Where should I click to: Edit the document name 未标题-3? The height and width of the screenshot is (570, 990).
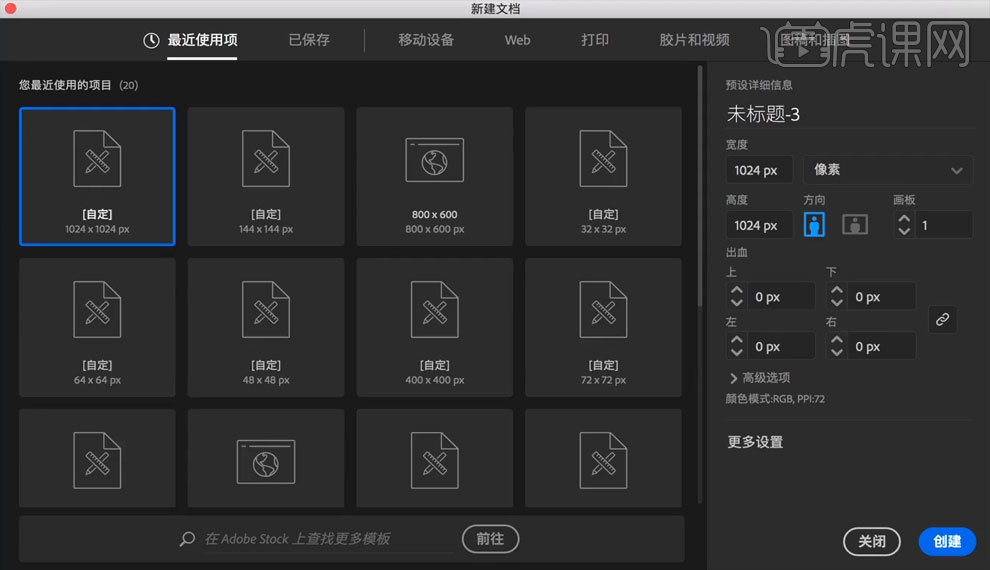(763, 114)
